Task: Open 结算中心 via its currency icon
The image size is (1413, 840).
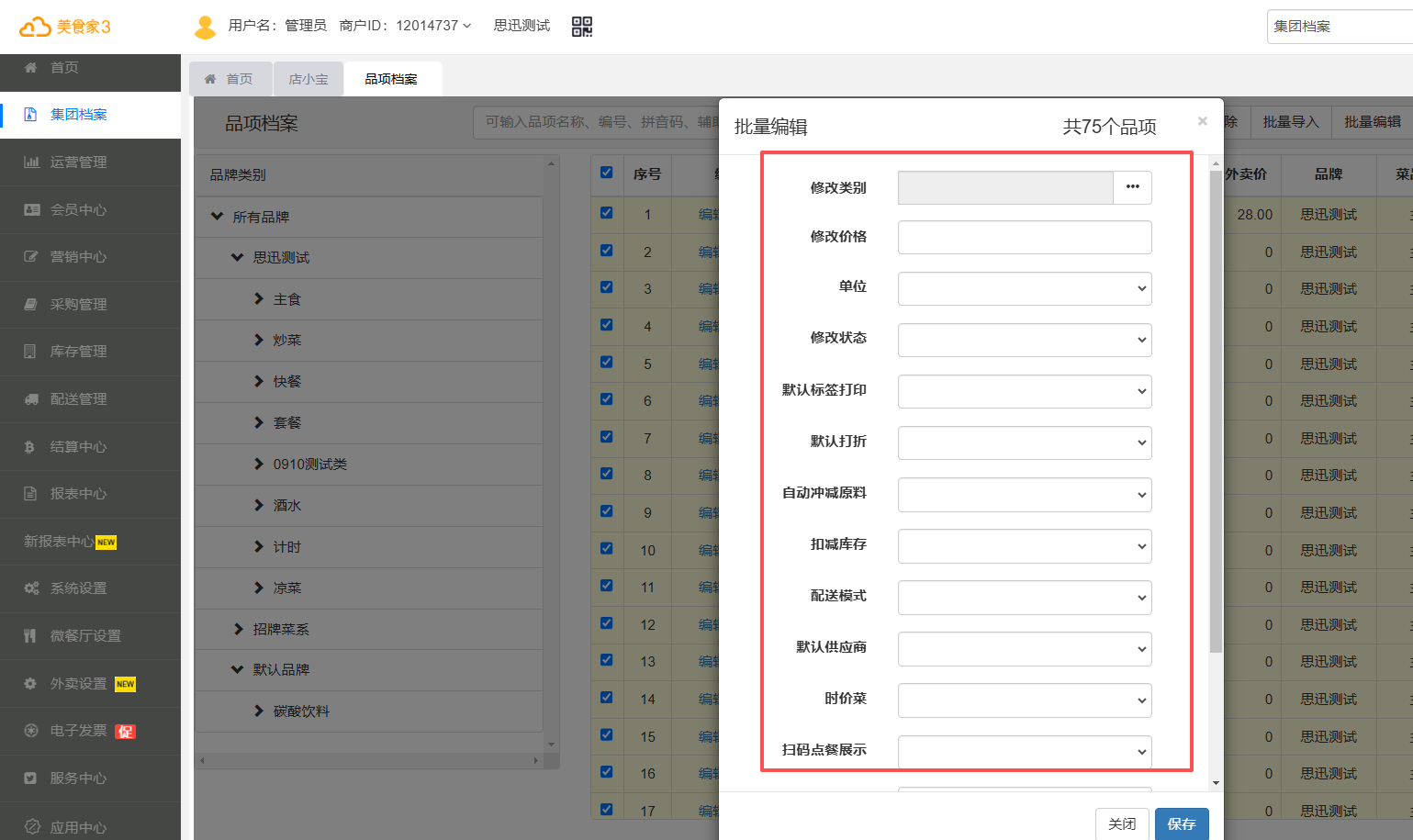Action: (x=29, y=447)
